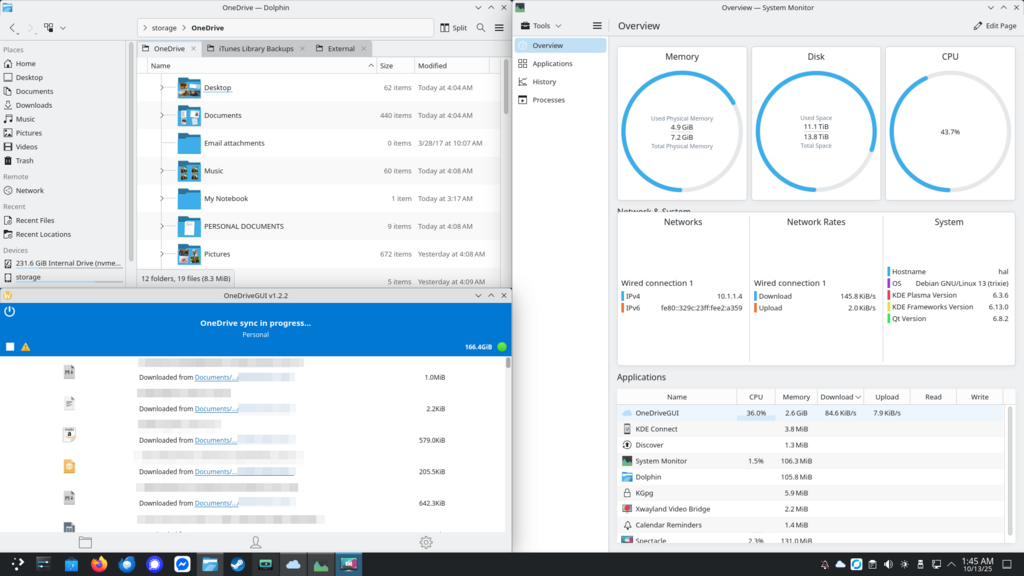Click Edit Page in System Monitor
The height and width of the screenshot is (576, 1024).
click(x=995, y=25)
